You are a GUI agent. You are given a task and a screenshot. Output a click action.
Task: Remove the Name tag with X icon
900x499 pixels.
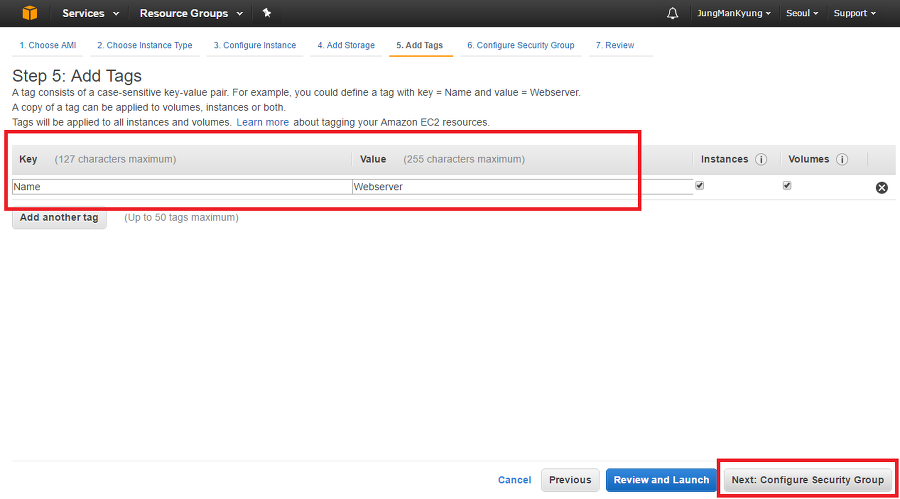882,187
